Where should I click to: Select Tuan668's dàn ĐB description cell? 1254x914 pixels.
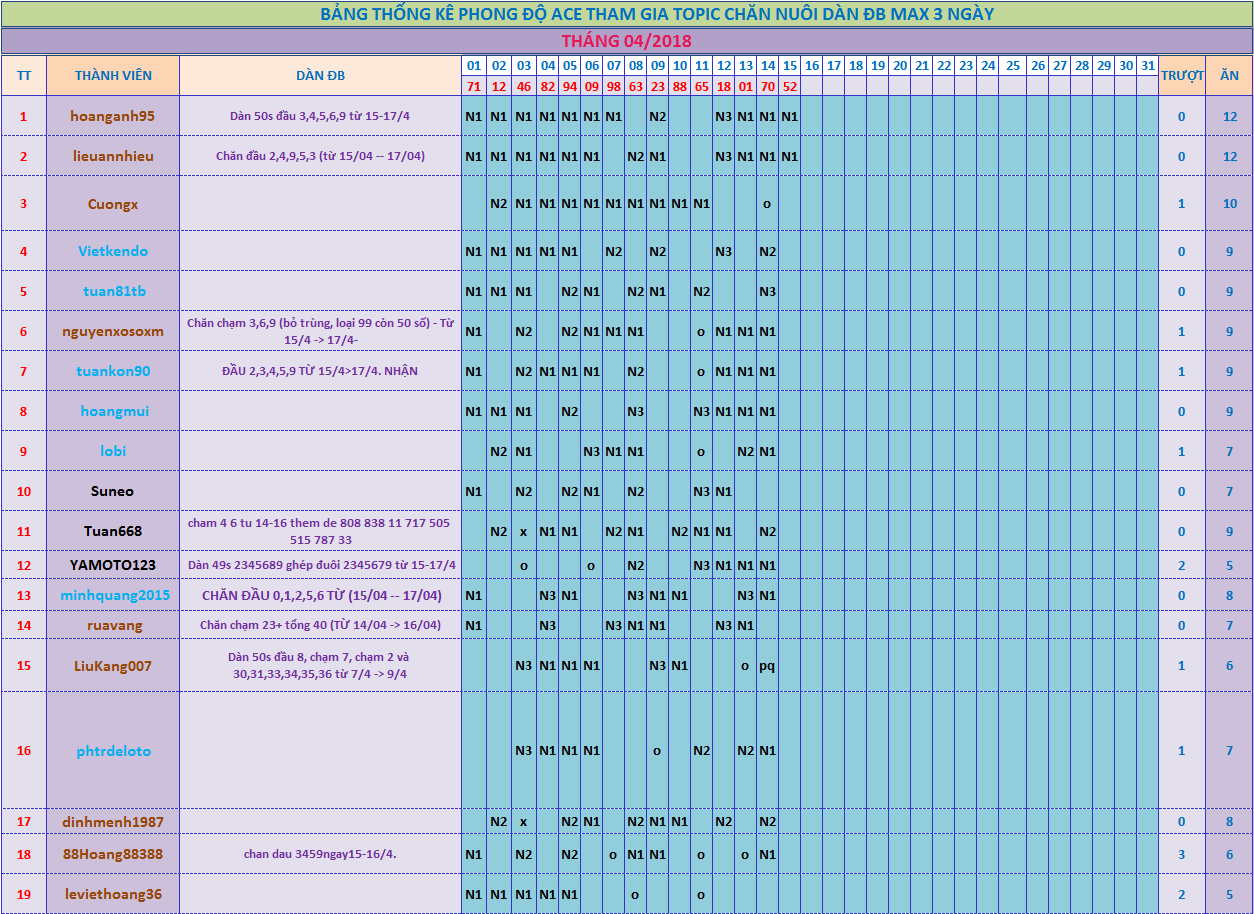320,531
